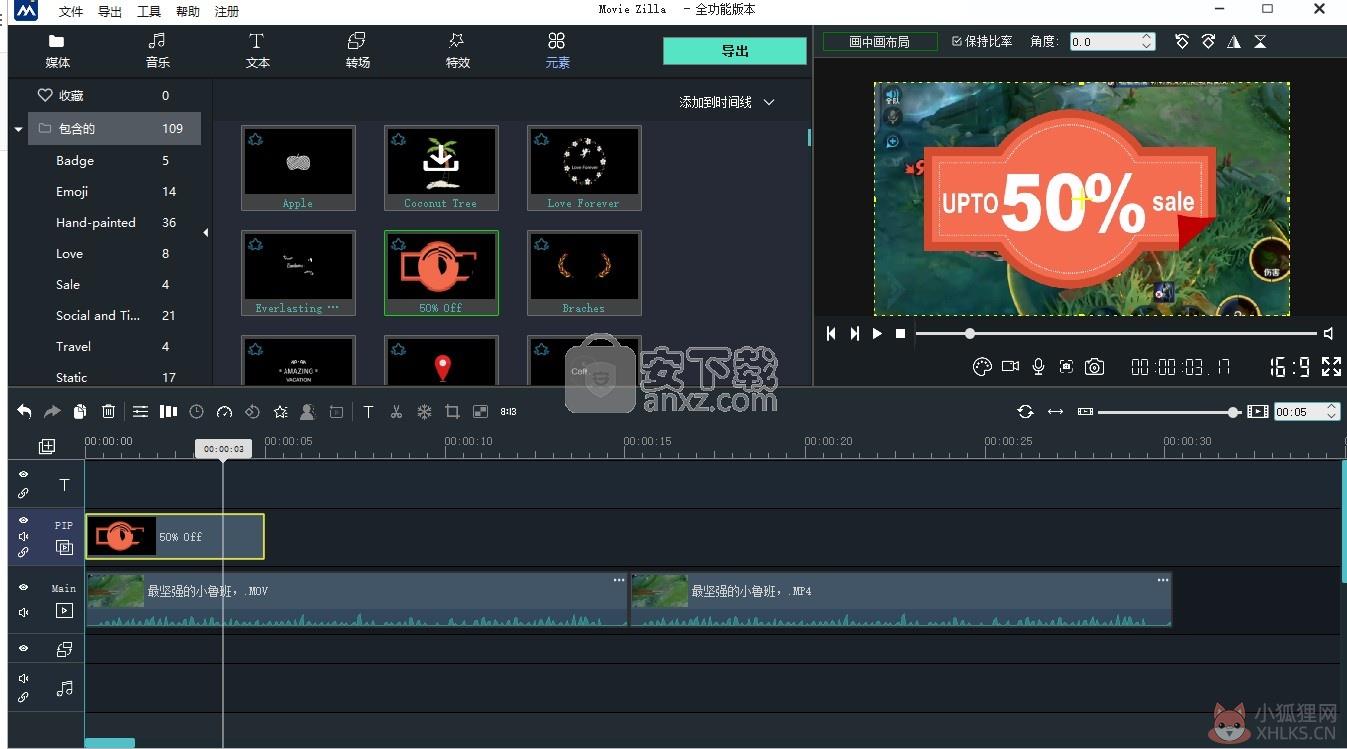The image size is (1347, 749).
Task: Record voiceover with microphone icon
Action: pyautogui.click(x=1038, y=367)
